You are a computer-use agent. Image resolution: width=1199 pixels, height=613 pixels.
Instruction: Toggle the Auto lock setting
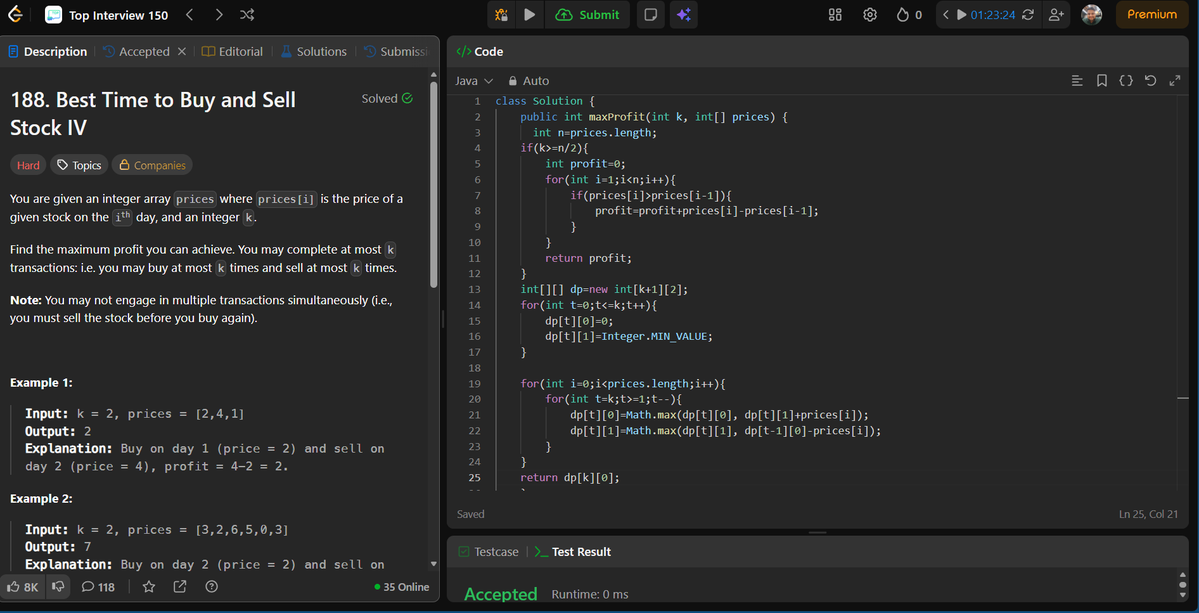[529, 81]
